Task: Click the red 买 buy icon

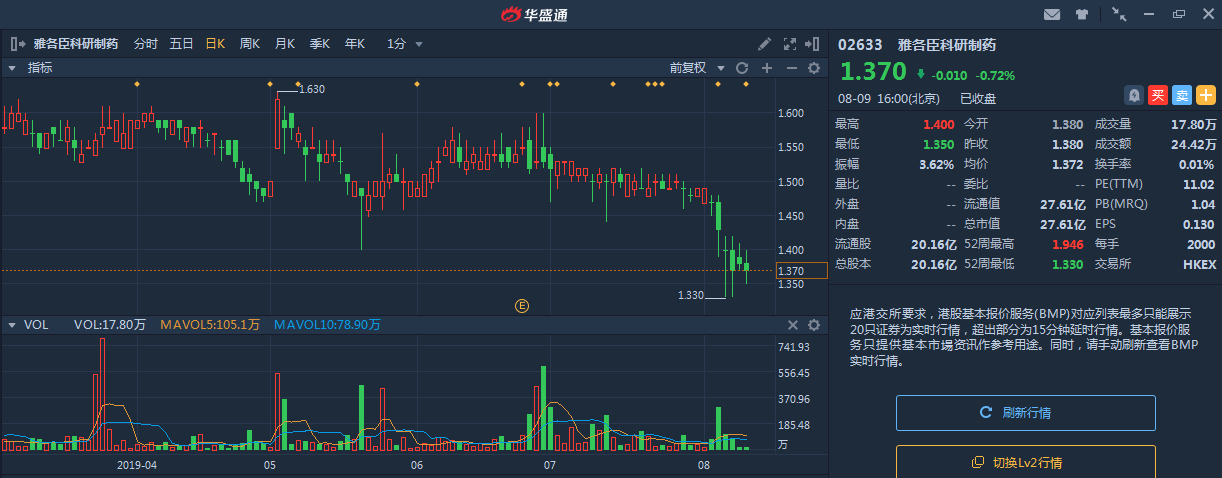Action: [1158, 95]
